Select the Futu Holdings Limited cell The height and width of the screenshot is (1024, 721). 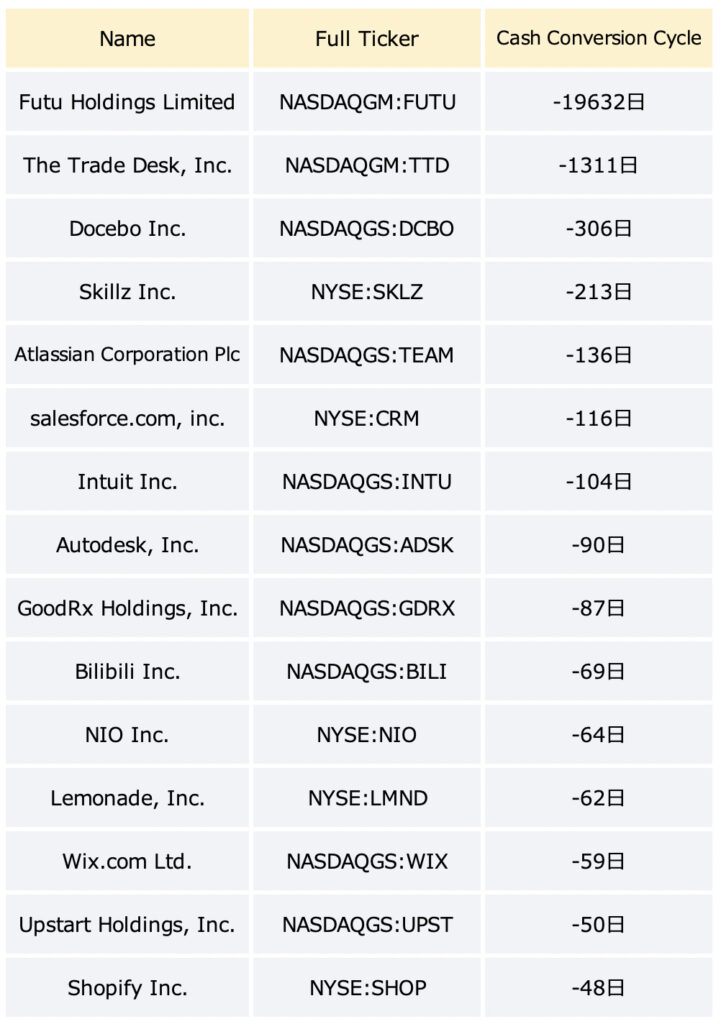(127, 102)
